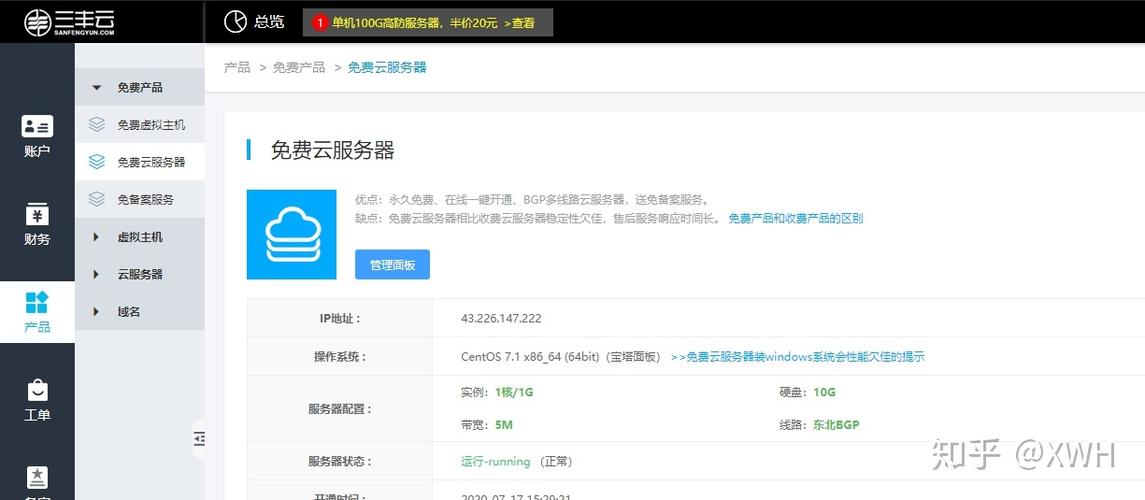
Task: Click the 管理面板 button
Action: pyautogui.click(x=392, y=264)
